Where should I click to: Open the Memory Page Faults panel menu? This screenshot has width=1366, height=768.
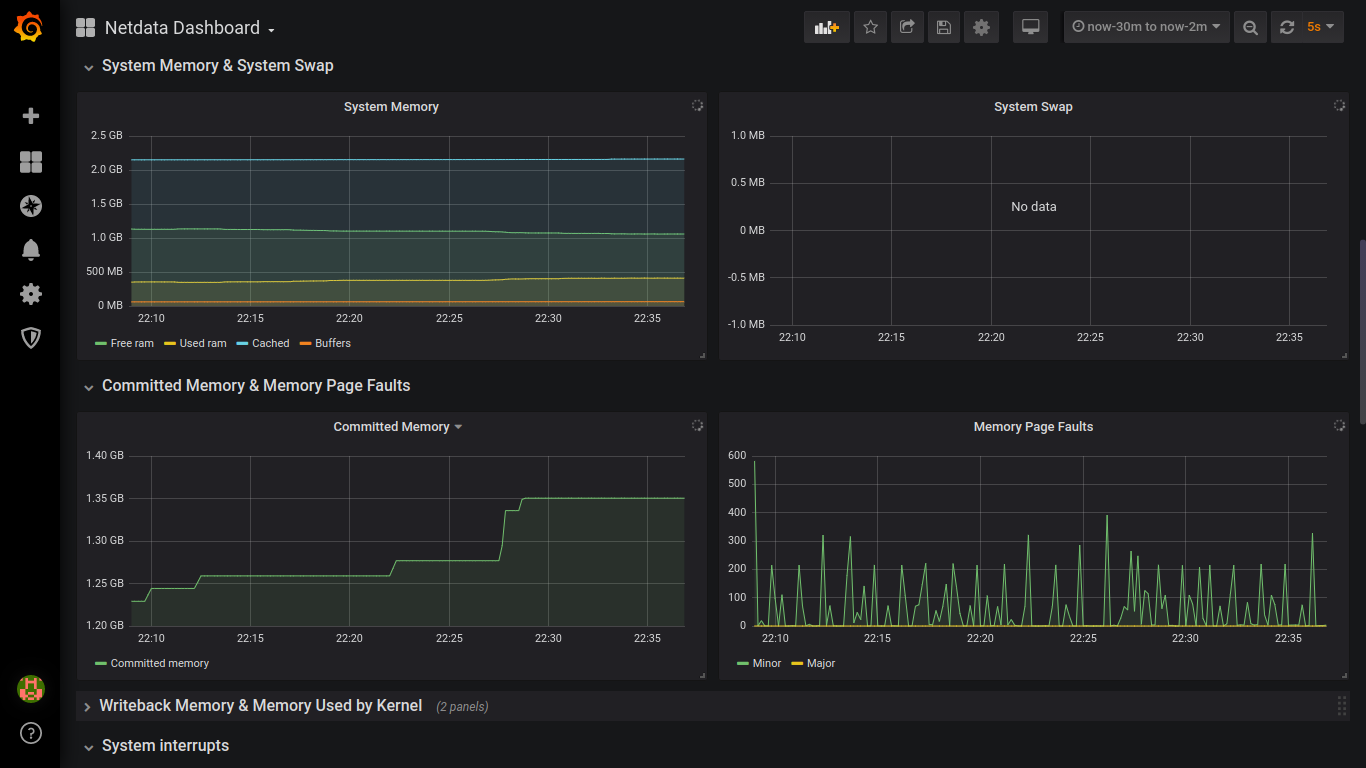tap(1033, 427)
